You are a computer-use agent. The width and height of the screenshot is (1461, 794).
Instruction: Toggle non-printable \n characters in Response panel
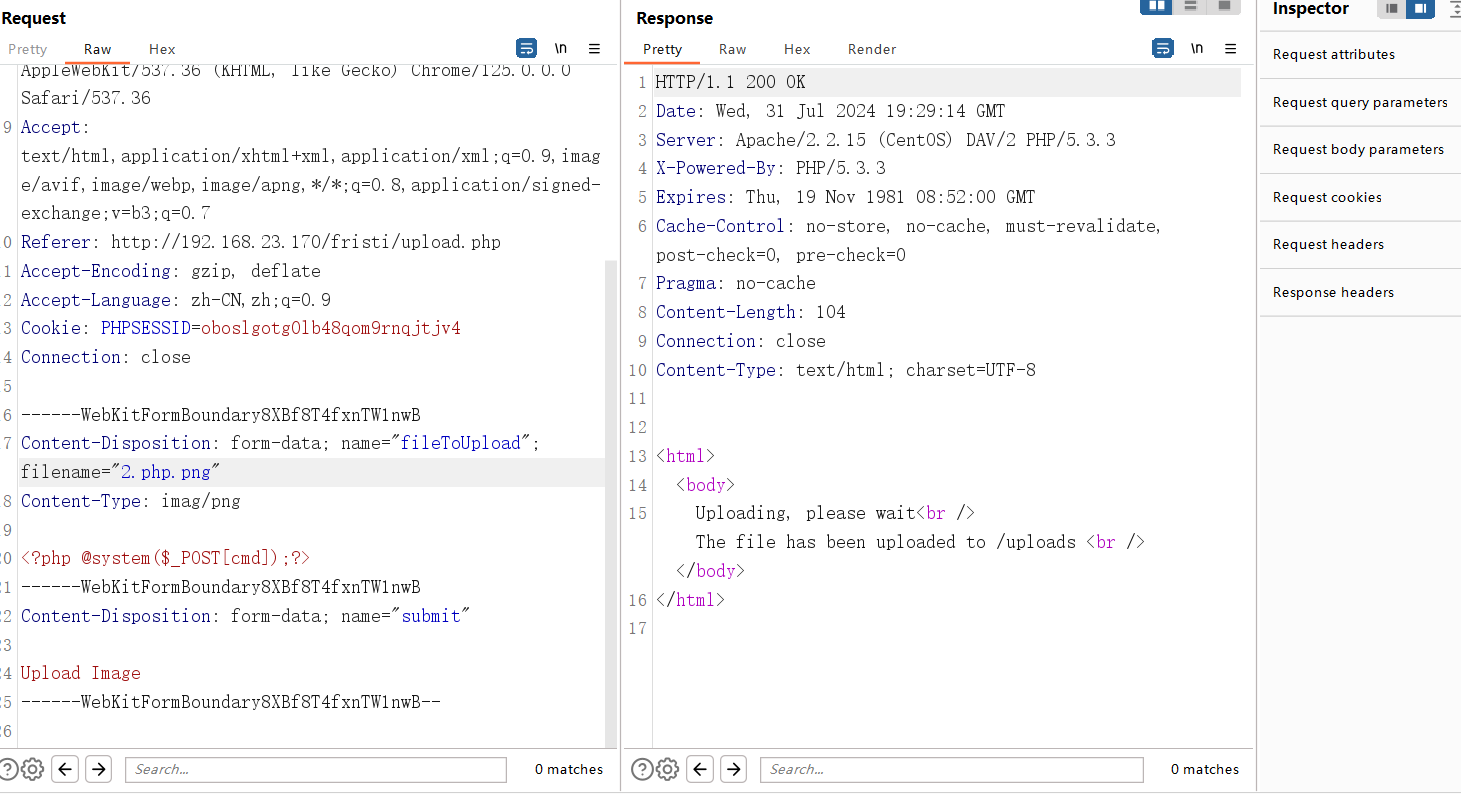pos(1197,48)
